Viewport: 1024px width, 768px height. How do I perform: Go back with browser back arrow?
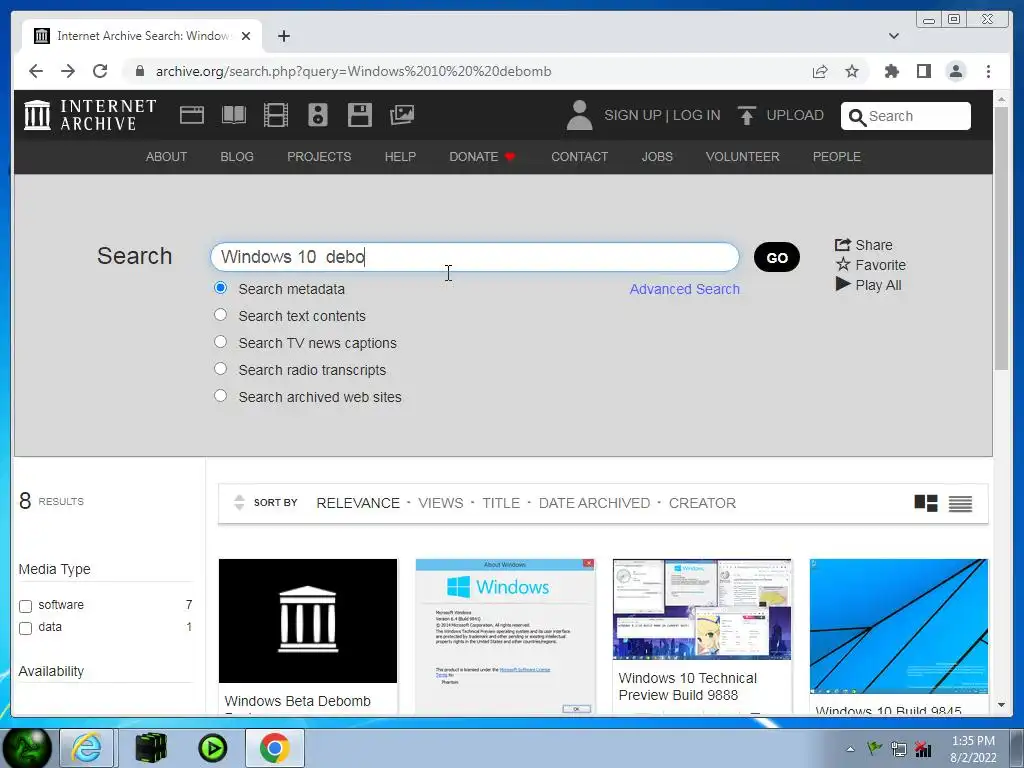[36, 71]
